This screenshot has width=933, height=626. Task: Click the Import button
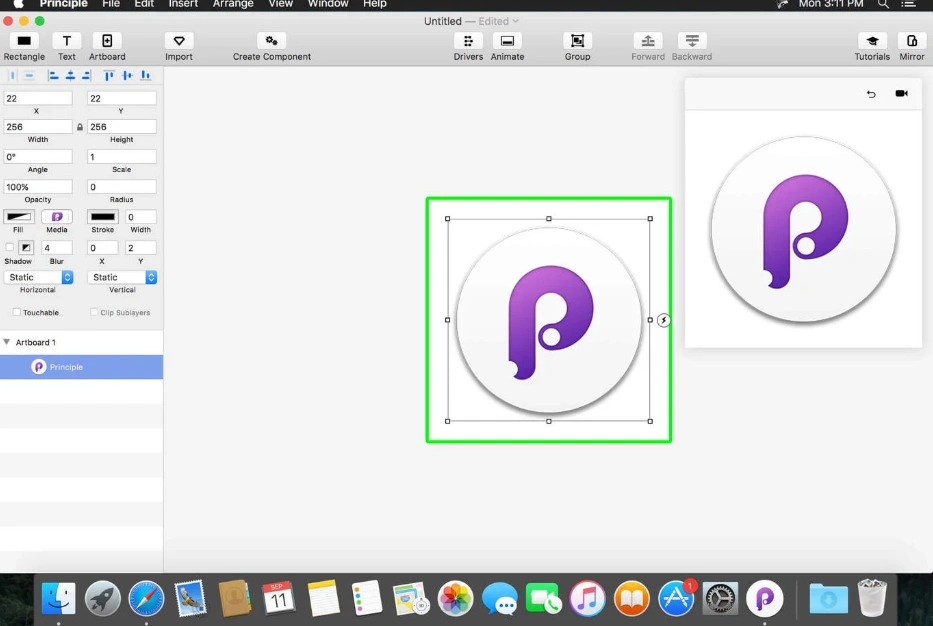tap(178, 41)
